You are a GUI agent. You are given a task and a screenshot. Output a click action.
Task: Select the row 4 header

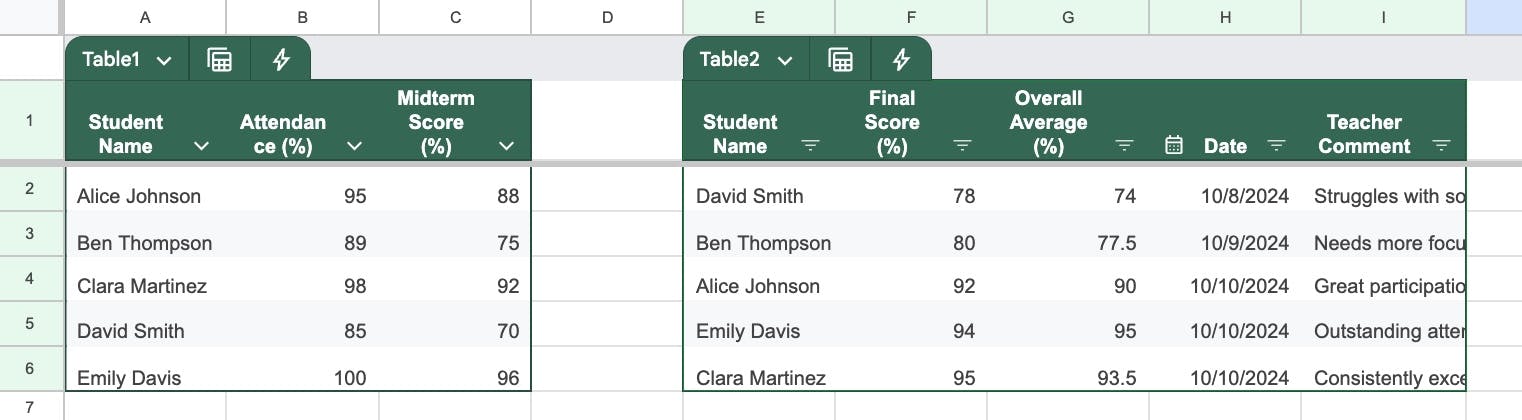pyautogui.click(x=30, y=279)
